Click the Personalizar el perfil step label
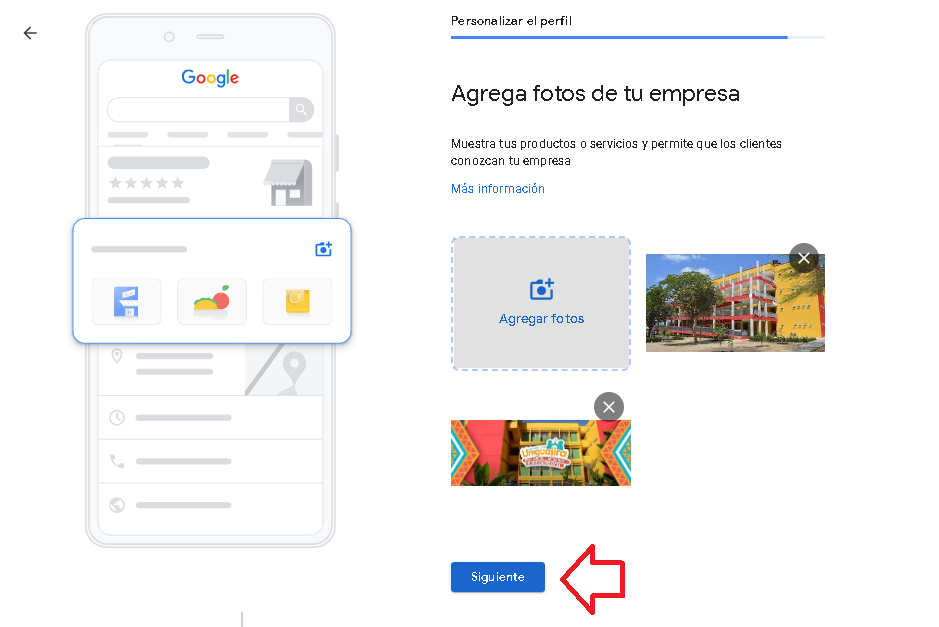Image resolution: width=939 pixels, height=627 pixels. click(x=511, y=21)
